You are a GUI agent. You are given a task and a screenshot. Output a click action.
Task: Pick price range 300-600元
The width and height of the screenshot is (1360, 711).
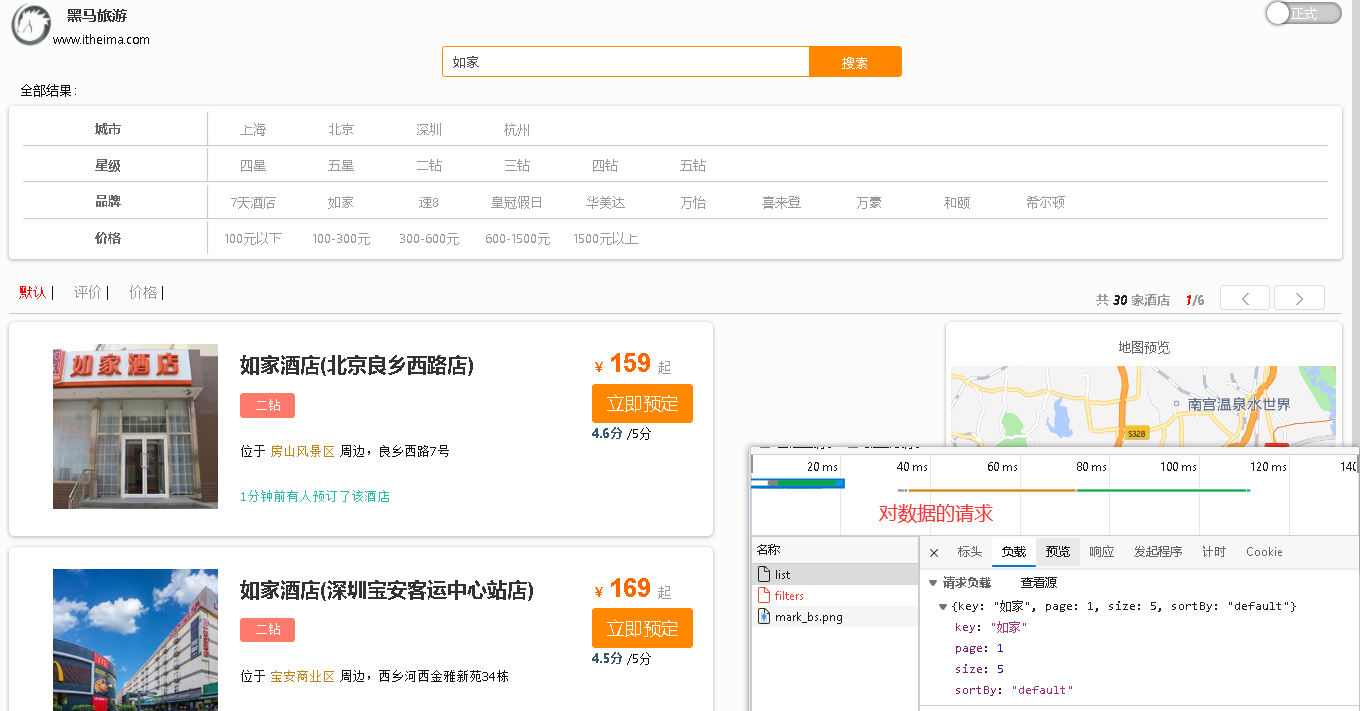click(x=429, y=239)
